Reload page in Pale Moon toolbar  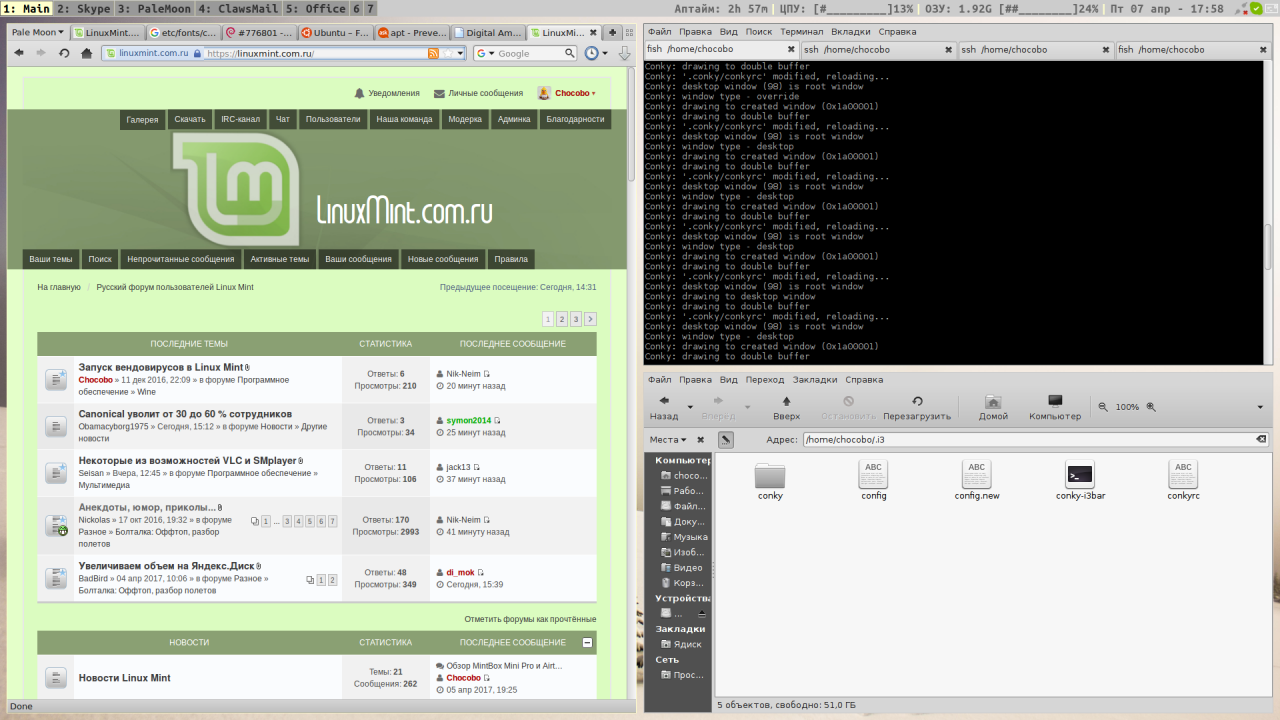[x=64, y=53]
